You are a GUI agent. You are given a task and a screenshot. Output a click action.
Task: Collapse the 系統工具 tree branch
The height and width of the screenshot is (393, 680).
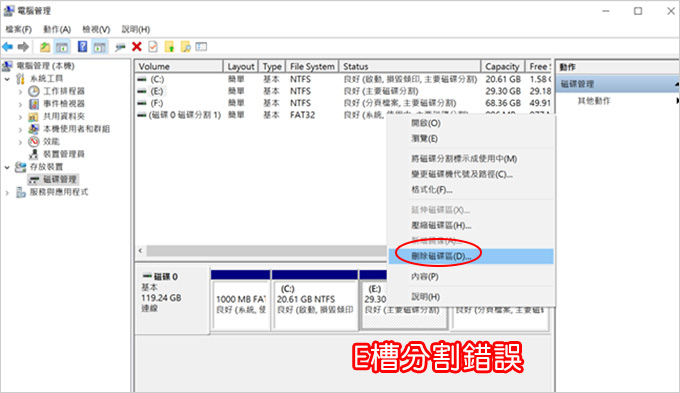pos(7,79)
